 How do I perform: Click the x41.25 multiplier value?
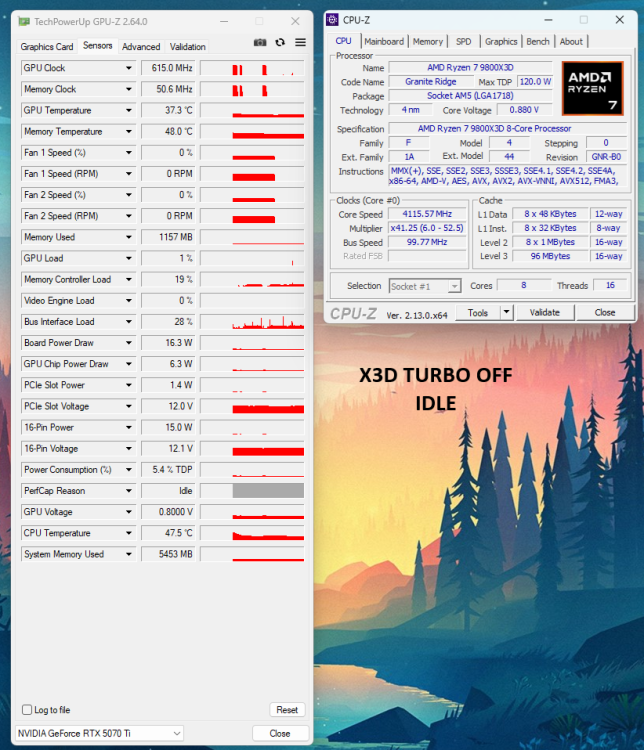click(427, 228)
